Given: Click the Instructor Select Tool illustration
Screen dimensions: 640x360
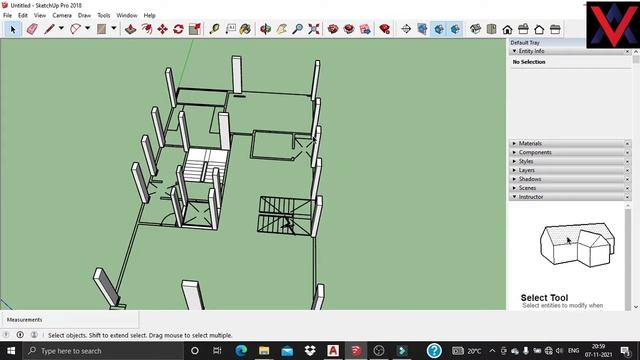Looking at the screenshot, I should click(577, 245).
